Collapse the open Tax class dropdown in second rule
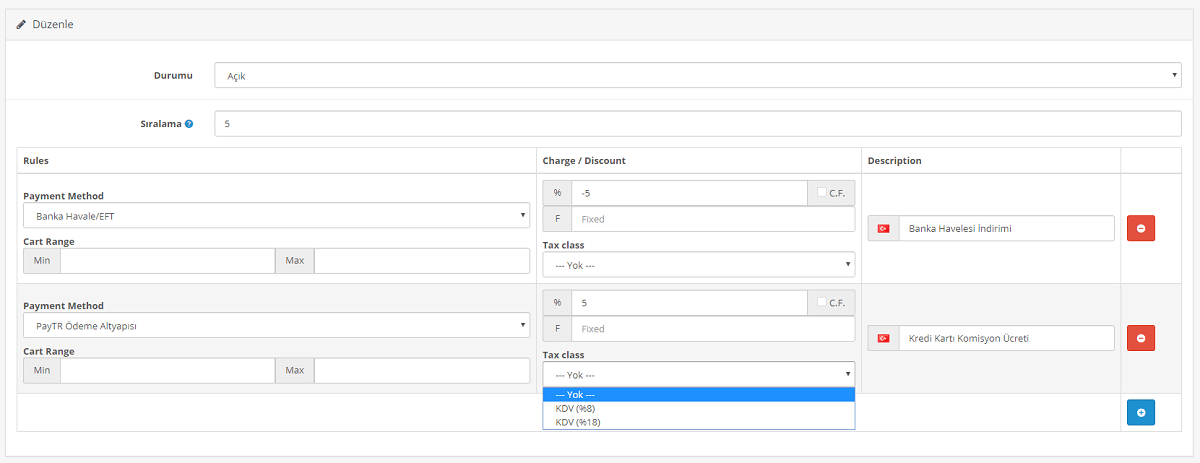Screen dimensions: 1200x463 pyautogui.click(x=699, y=374)
